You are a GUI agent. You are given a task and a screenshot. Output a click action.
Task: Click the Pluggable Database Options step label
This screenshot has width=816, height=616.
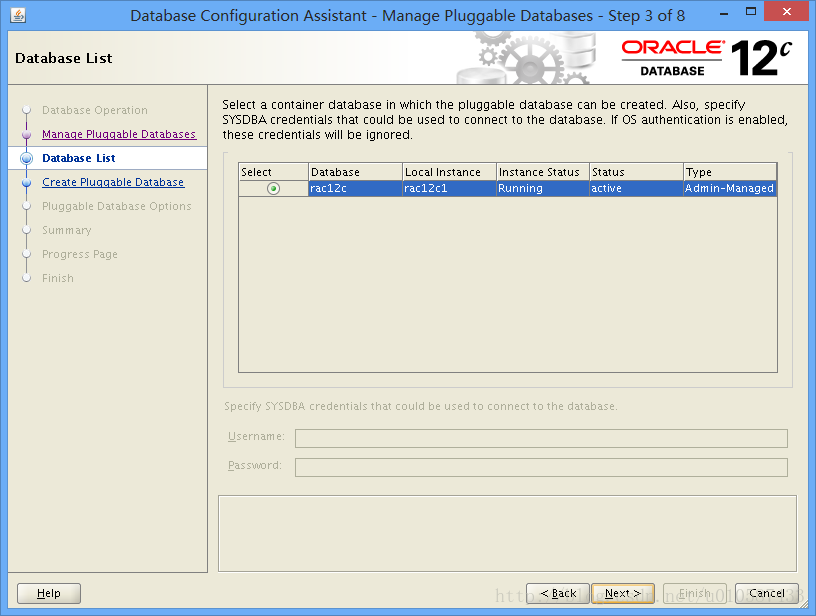point(117,206)
